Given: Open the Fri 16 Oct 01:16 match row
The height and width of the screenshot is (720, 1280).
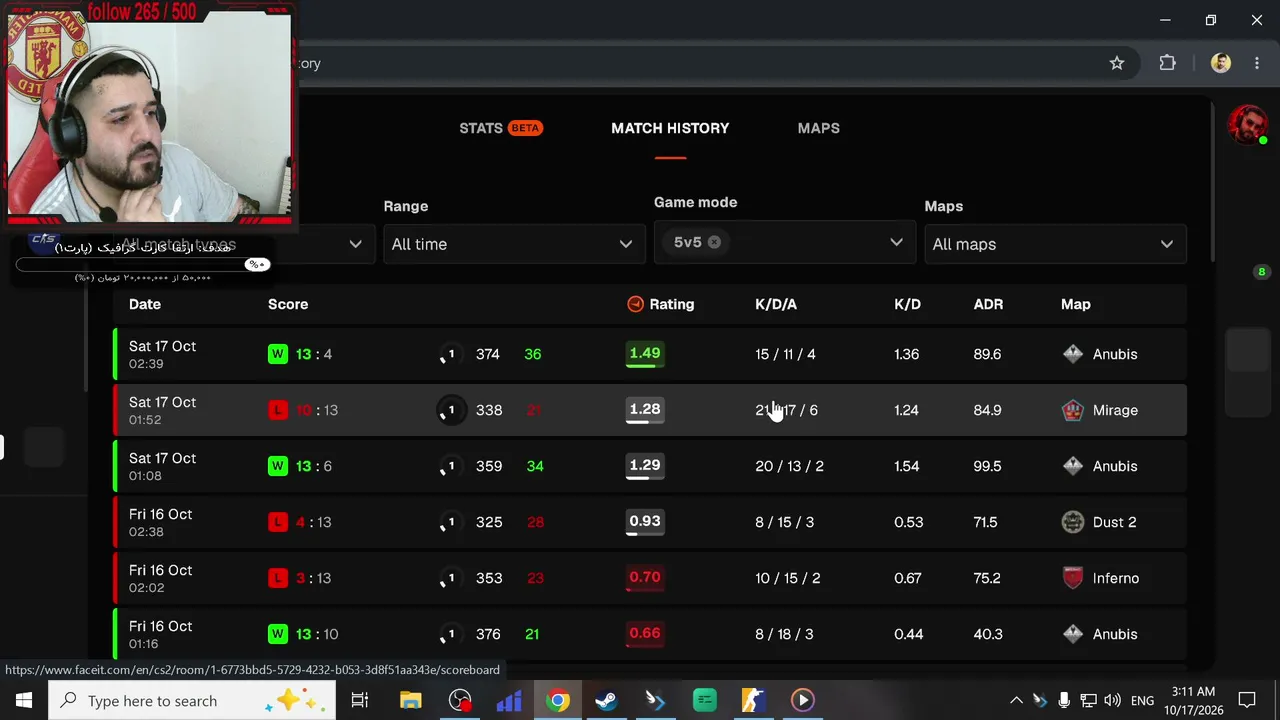Looking at the screenshot, I should (x=650, y=634).
